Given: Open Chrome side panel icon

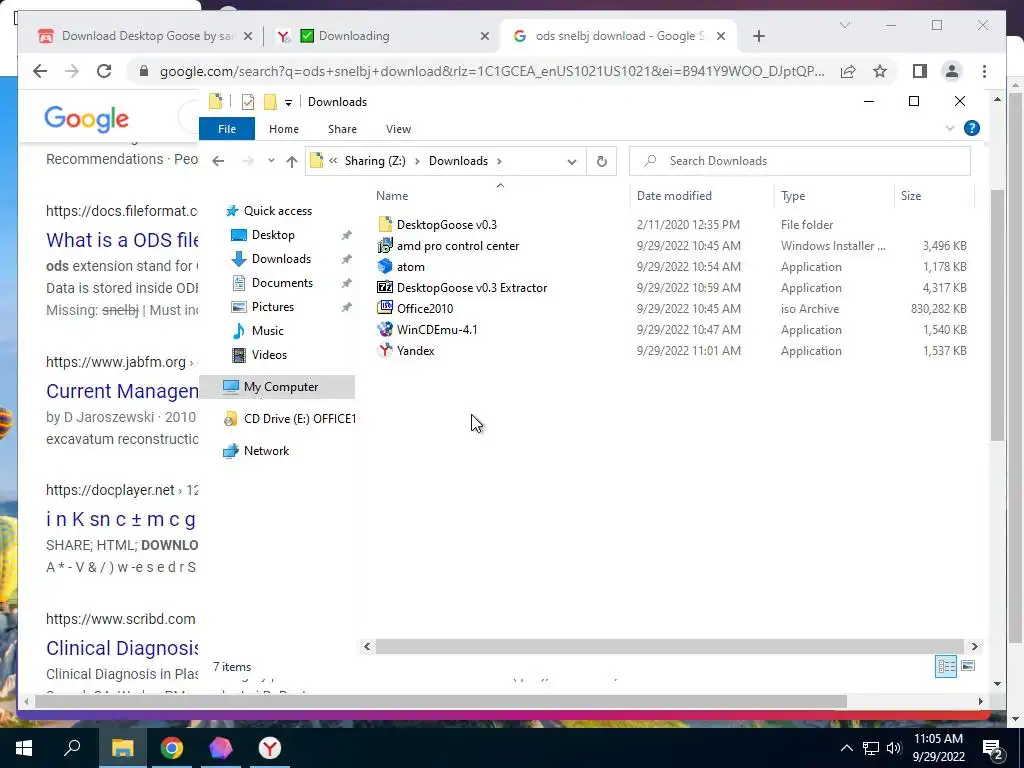Looking at the screenshot, I should (920, 71).
